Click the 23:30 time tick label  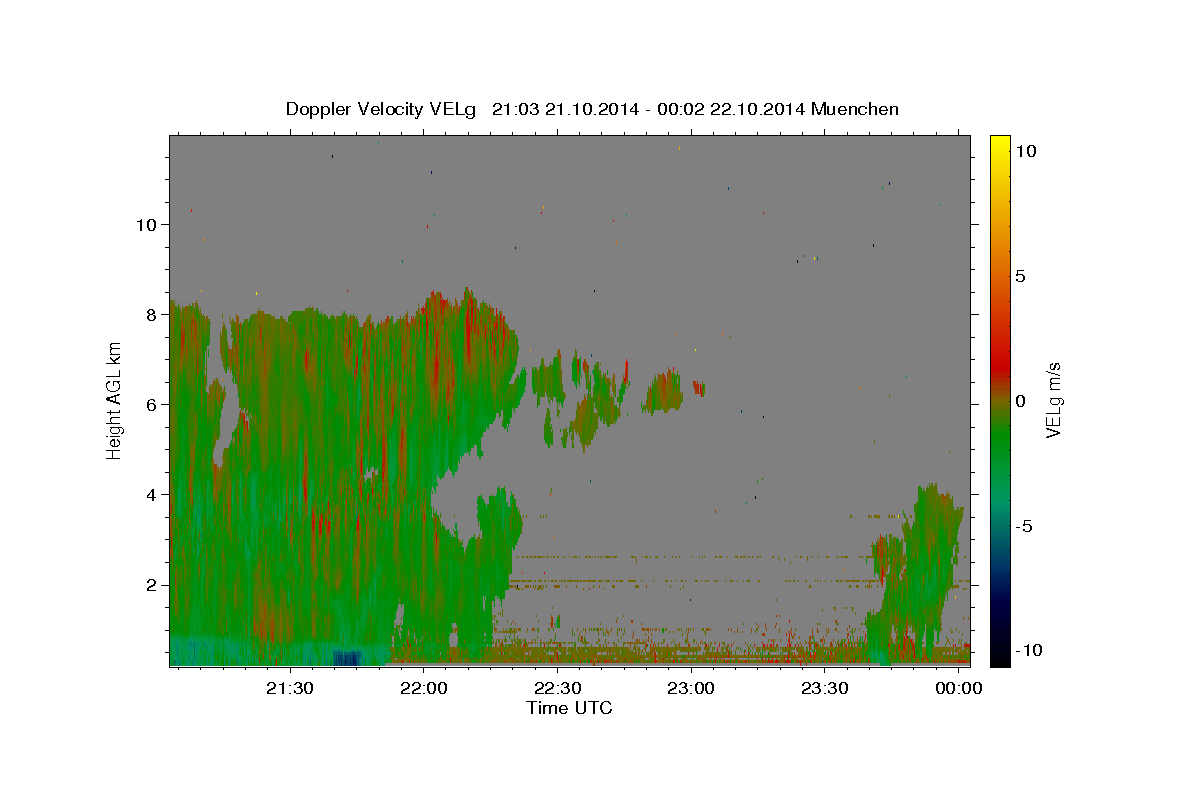(x=824, y=689)
